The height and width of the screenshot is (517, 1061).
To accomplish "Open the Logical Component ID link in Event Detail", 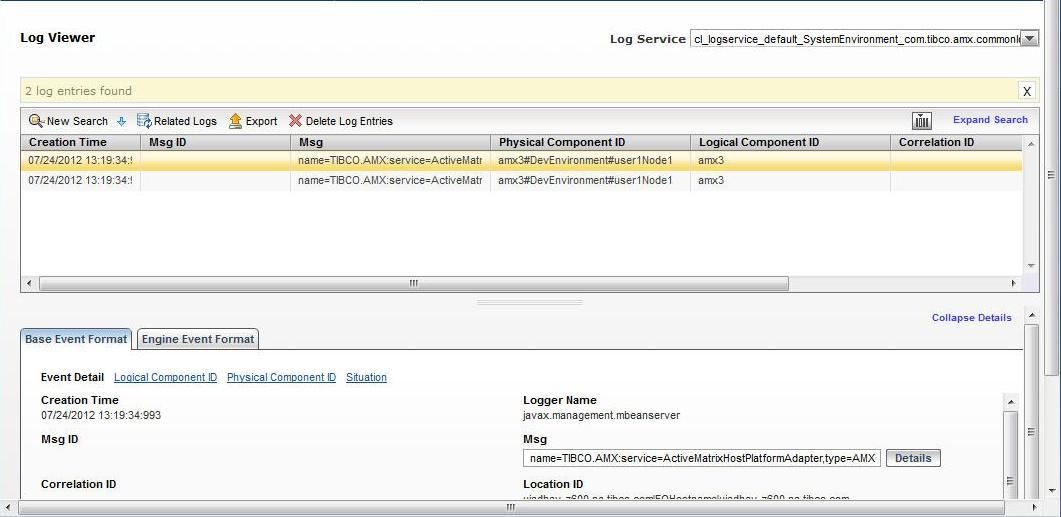I will click(165, 378).
